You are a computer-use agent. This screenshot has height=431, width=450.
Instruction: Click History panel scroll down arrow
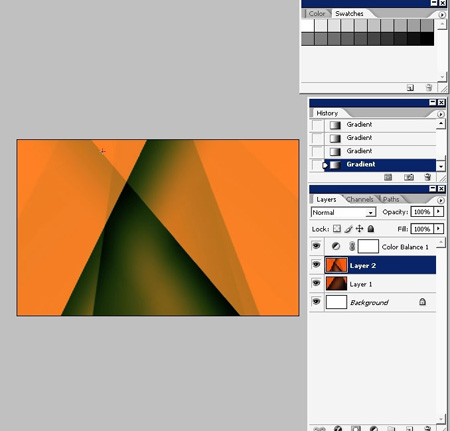[x=441, y=166]
